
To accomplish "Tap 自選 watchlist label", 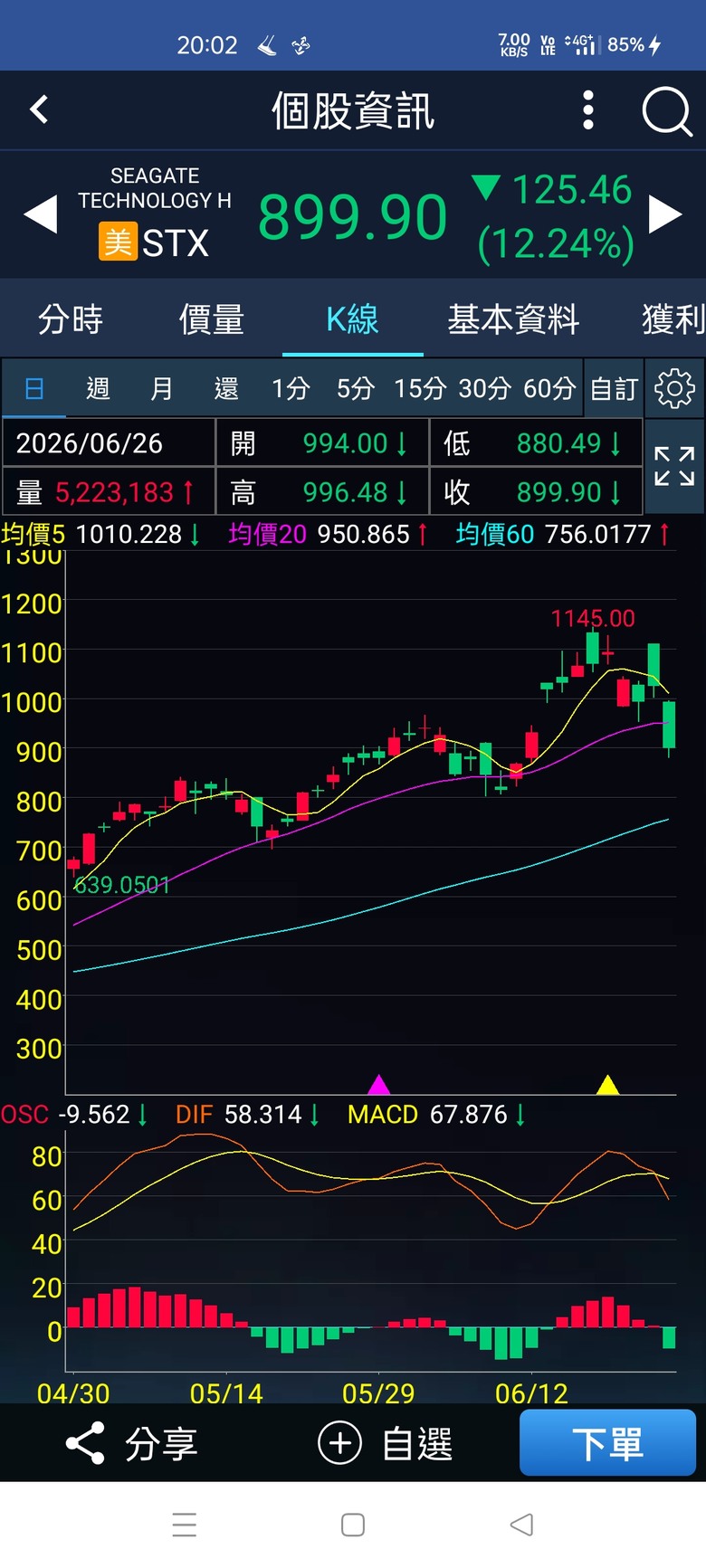I will pyautogui.click(x=417, y=1443).
